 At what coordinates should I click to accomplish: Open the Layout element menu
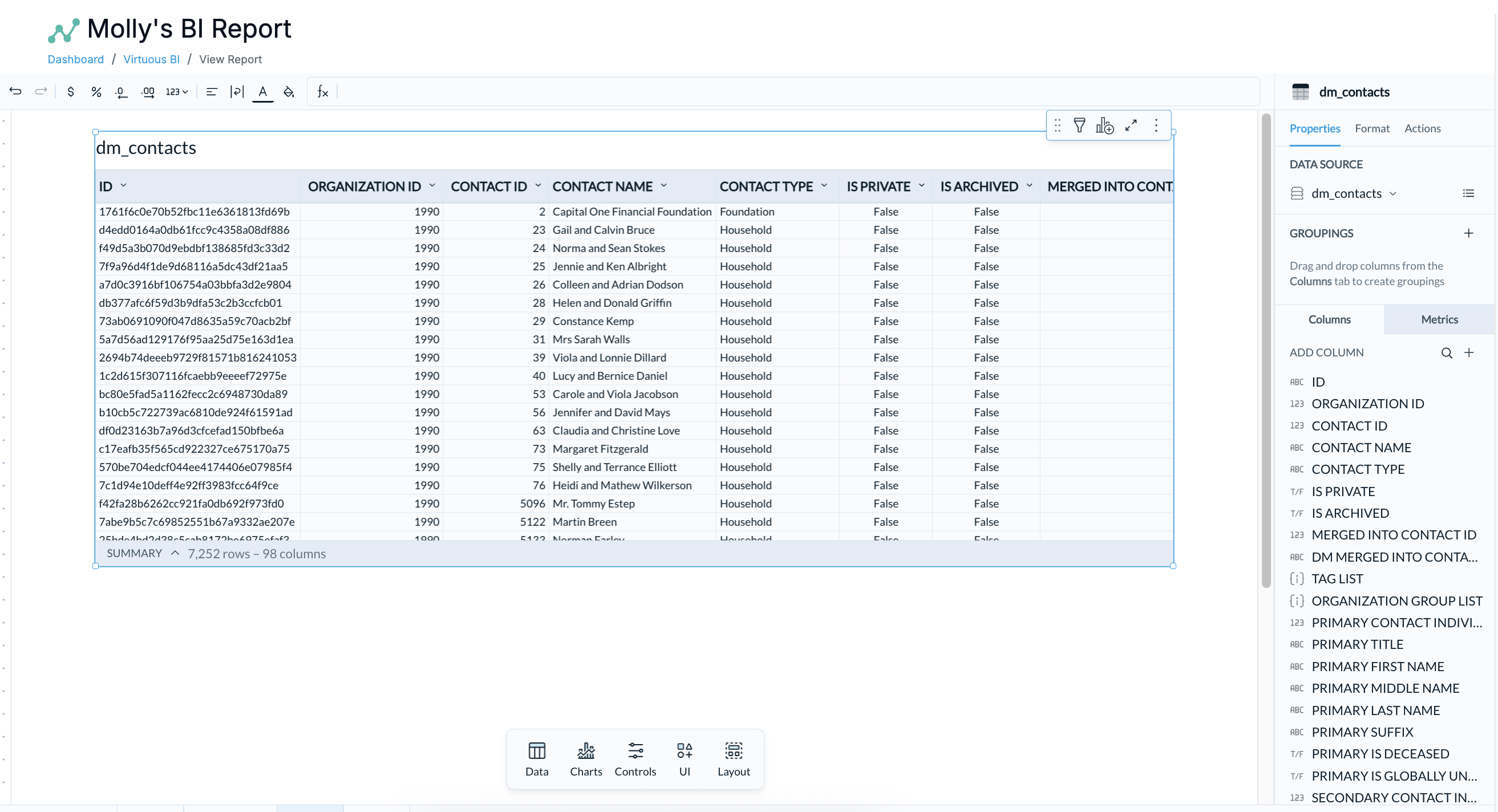733,758
